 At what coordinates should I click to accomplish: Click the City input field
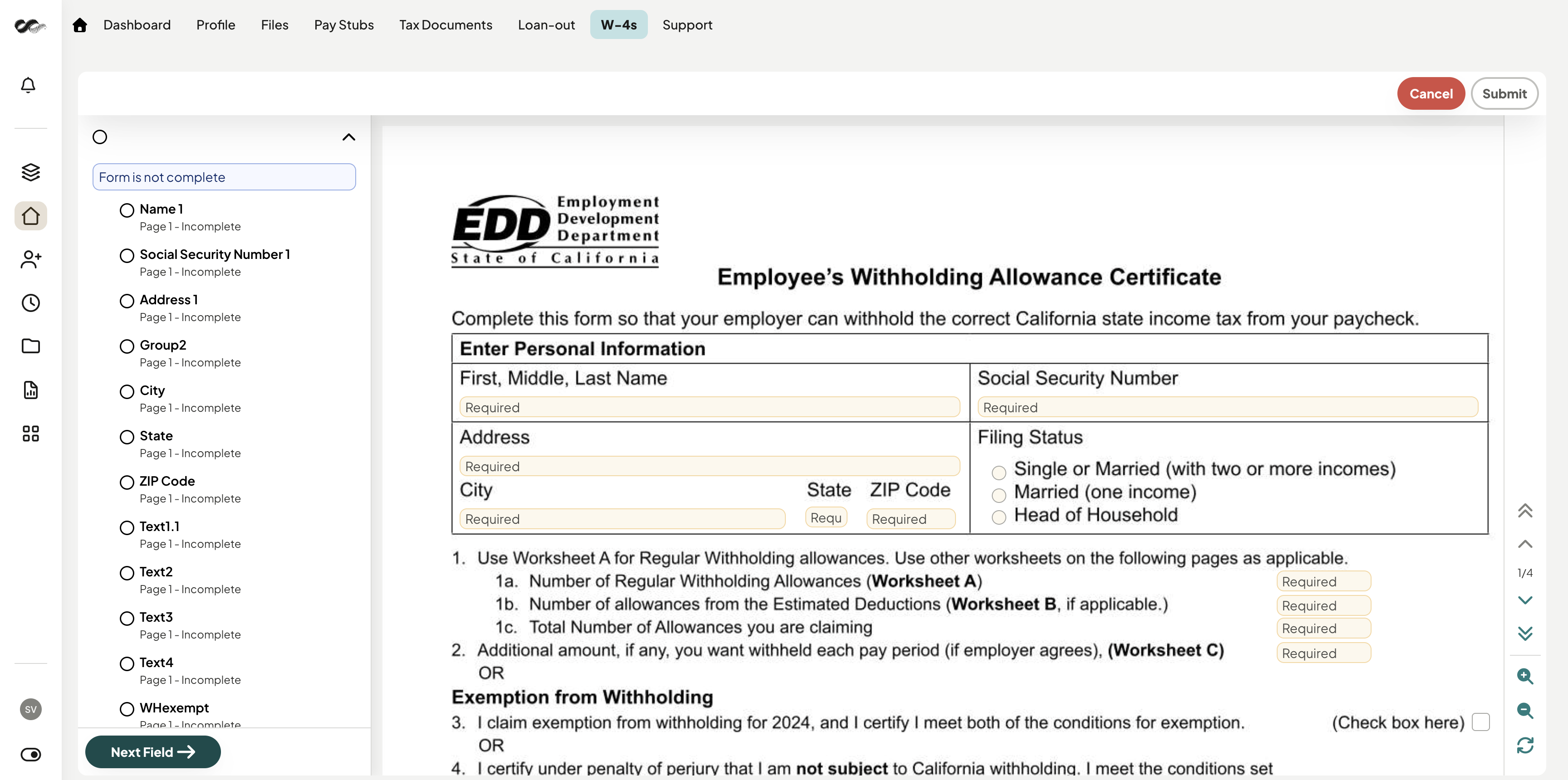pyautogui.click(x=622, y=519)
